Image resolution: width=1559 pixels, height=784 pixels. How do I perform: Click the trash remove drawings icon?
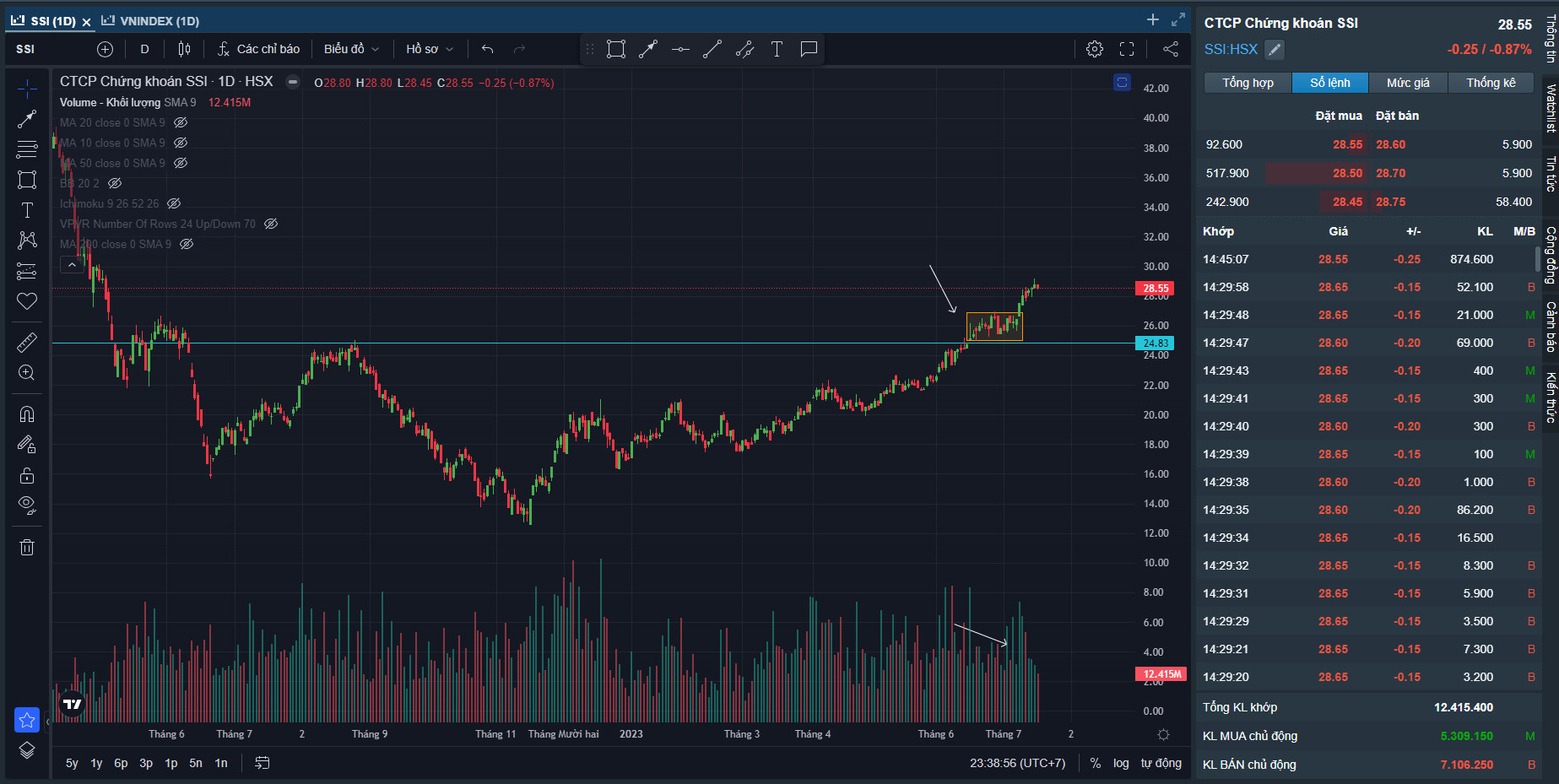27,547
